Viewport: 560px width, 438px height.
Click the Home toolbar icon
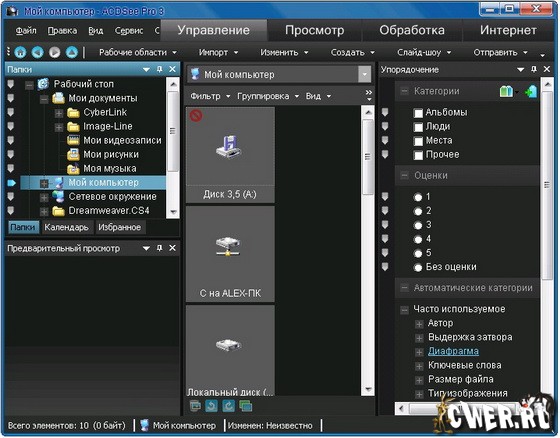pyautogui.click(x=20, y=53)
